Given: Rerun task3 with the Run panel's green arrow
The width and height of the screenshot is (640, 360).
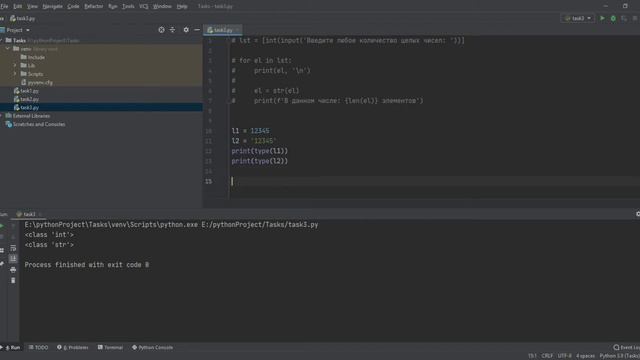Looking at the screenshot, I should point(2,226).
